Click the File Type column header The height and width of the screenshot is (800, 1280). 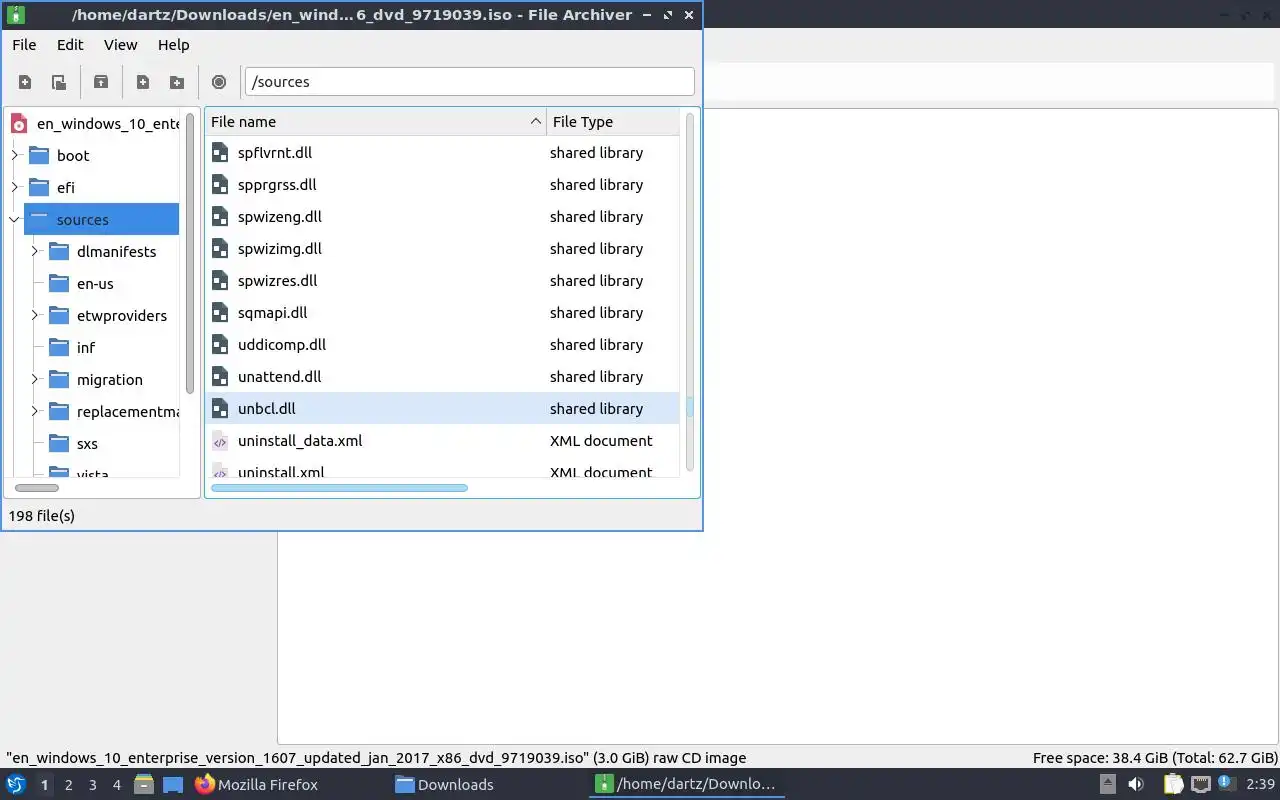click(x=612, y=122)
